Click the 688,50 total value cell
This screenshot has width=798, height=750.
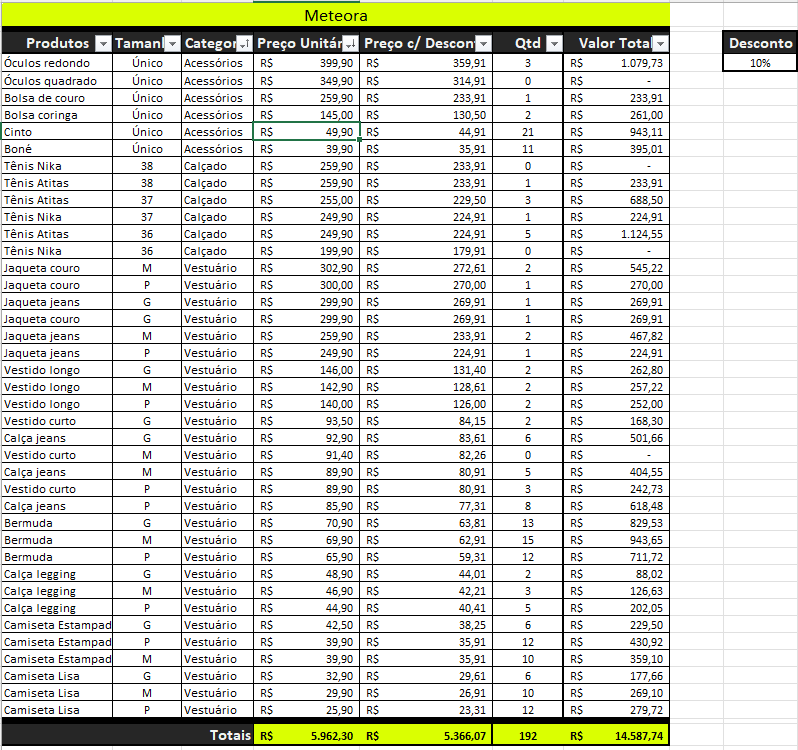(x=616, y=200)
